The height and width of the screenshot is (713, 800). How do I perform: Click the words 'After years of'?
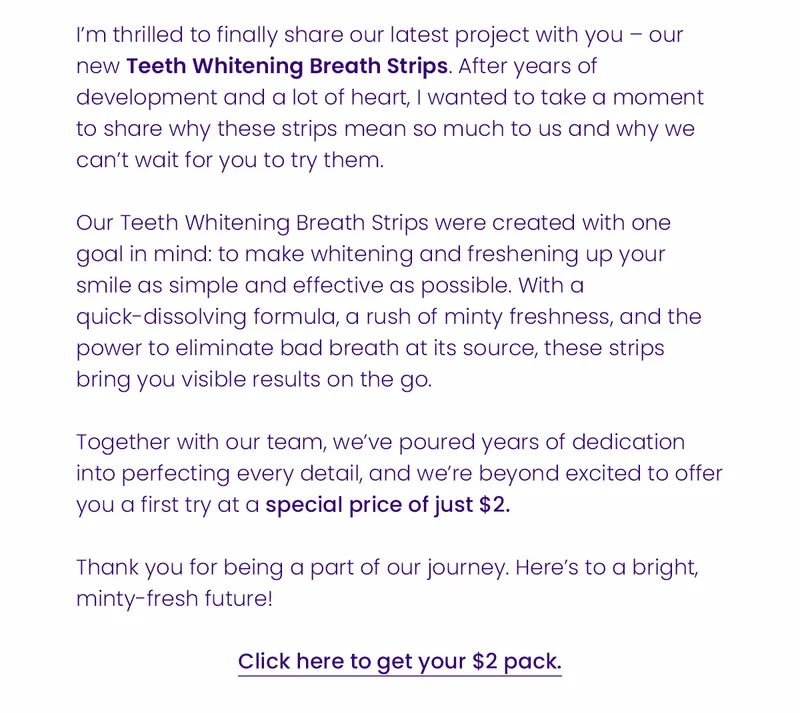tap(528, 66)
